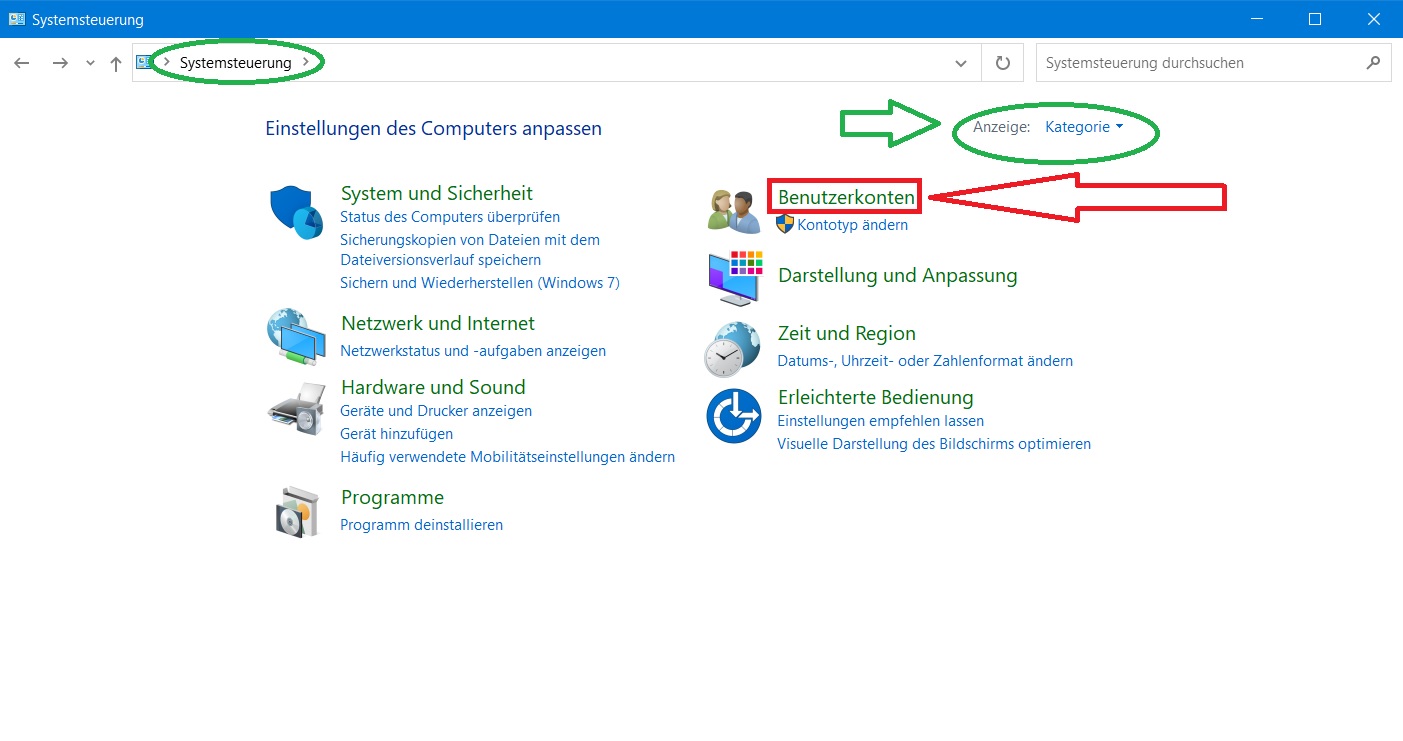
Task: Click Datums-, Uhrzeit- oder Zahlenformat ändern
Action: pyautogui.click(x=925, y=361)
